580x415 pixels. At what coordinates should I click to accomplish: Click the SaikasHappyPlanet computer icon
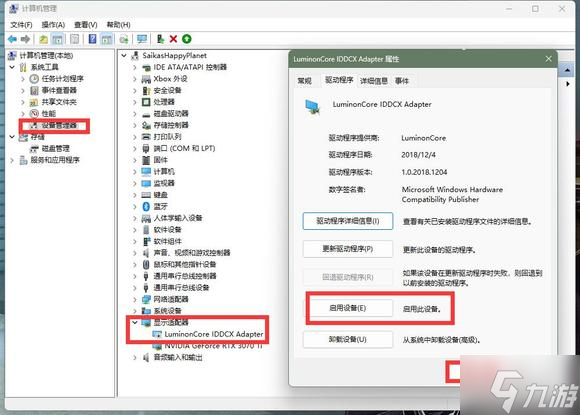pos(135,55)
